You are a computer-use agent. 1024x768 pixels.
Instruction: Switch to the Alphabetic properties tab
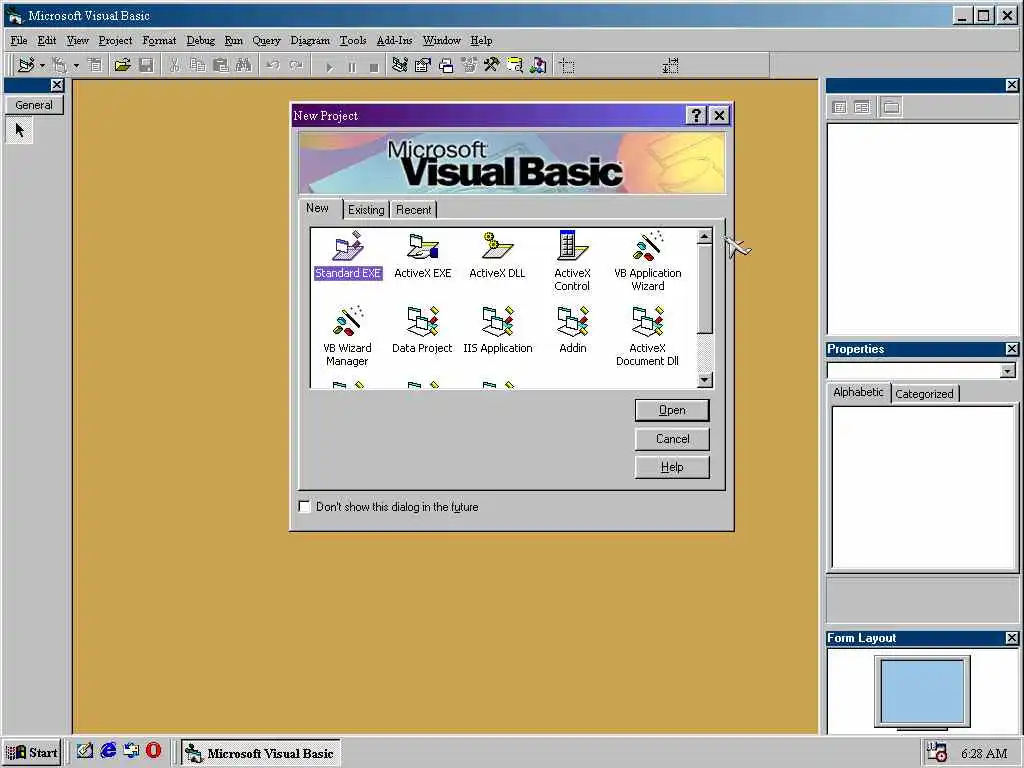(x=858, y=392)
